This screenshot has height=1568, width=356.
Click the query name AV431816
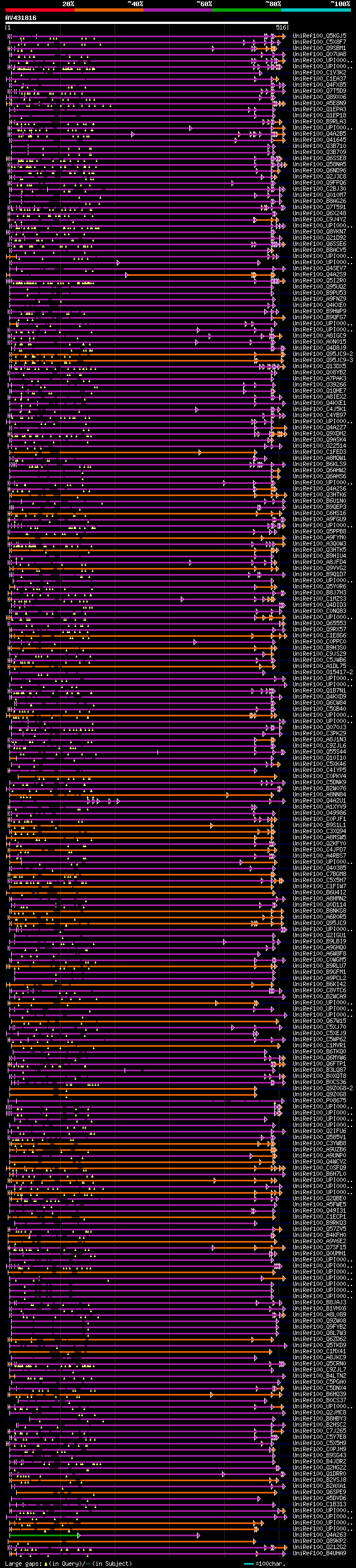tap(21, 18)
